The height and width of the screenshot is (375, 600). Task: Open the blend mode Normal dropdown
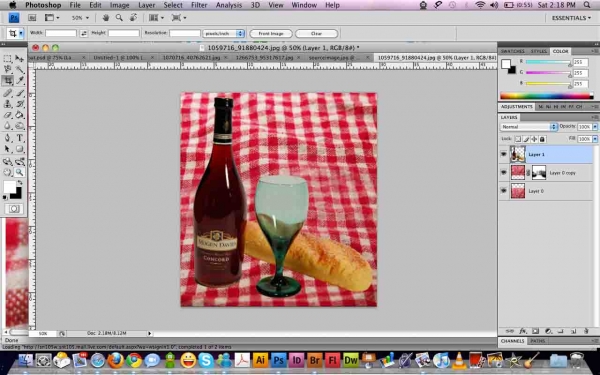(x=528, y=127)
